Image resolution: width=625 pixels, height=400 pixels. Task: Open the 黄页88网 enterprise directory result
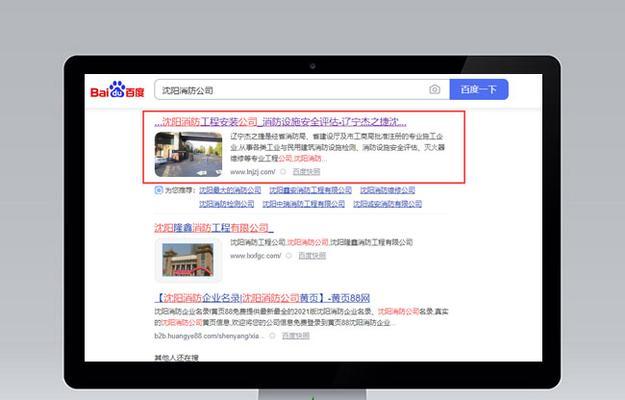tap(262, 298)
